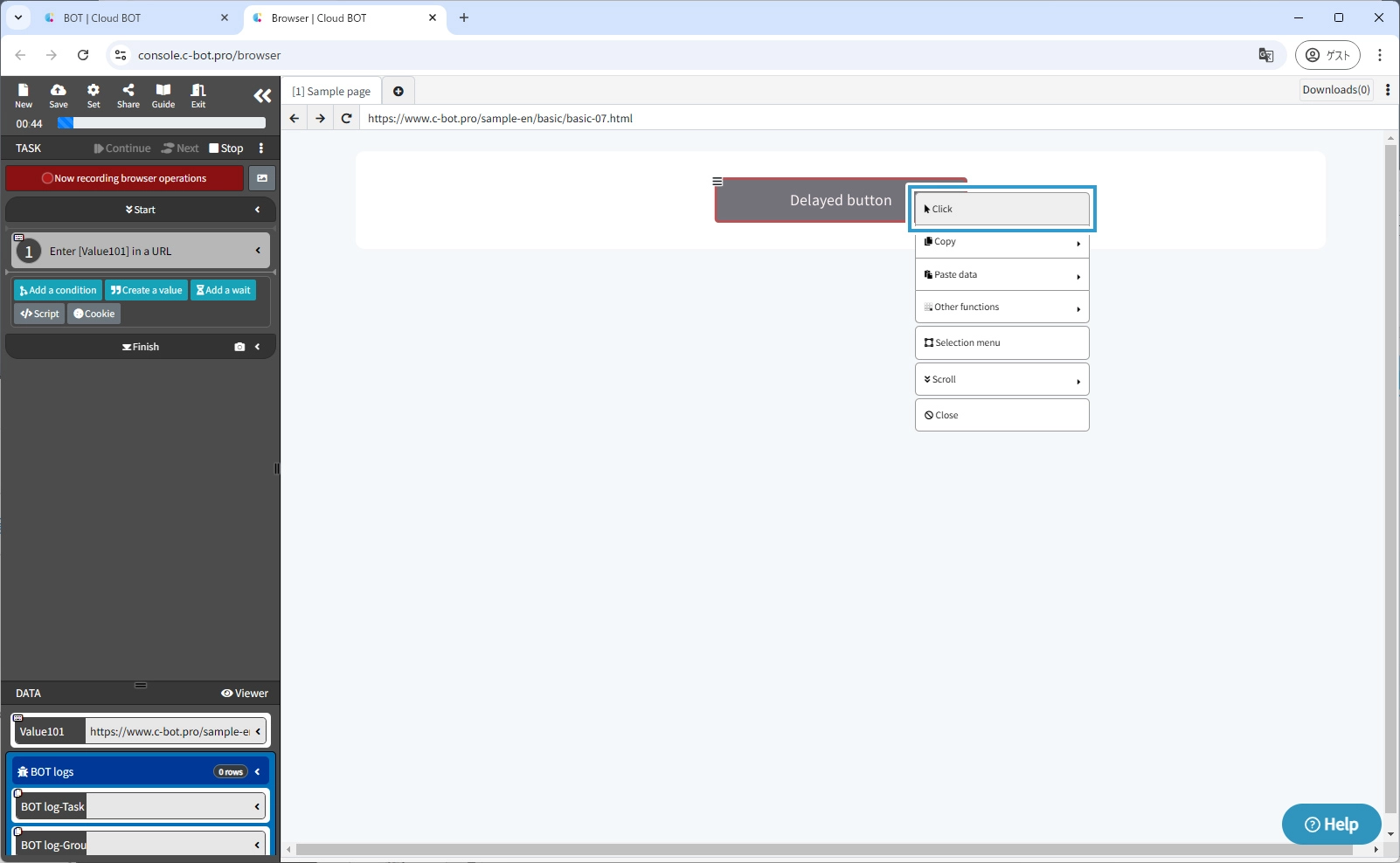This screenshot has height=863, width=1400.
Task: Open the Set gear settings
Action: pyautogui.click(x=94, y=95)
